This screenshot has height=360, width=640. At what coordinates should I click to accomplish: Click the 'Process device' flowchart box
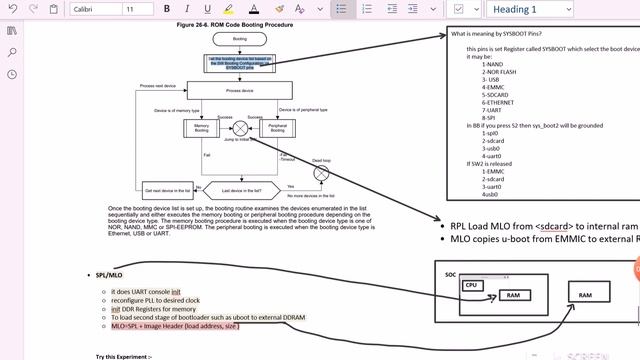[x=240, y=91]
